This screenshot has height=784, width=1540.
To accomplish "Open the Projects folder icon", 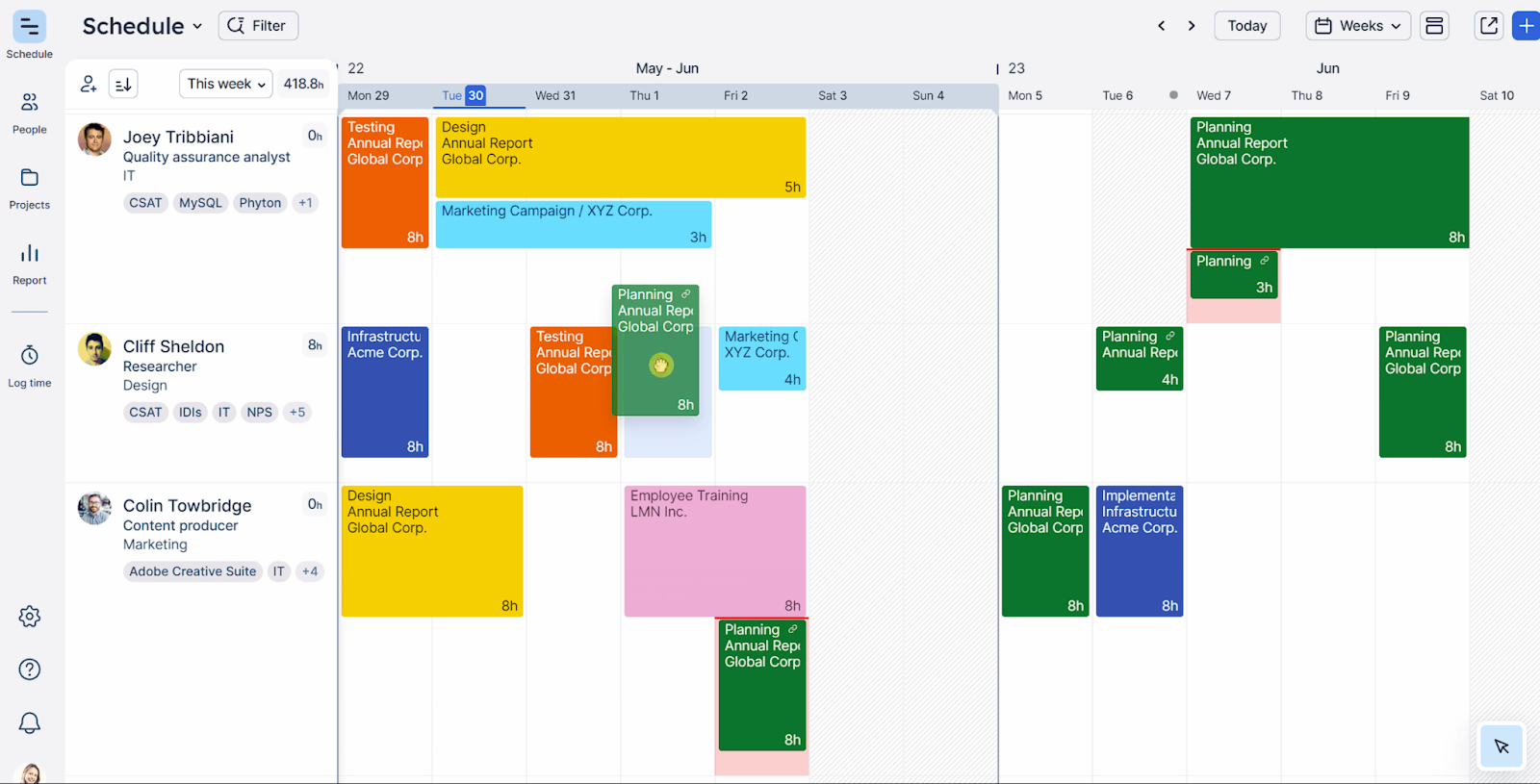I will click(30, 187).
